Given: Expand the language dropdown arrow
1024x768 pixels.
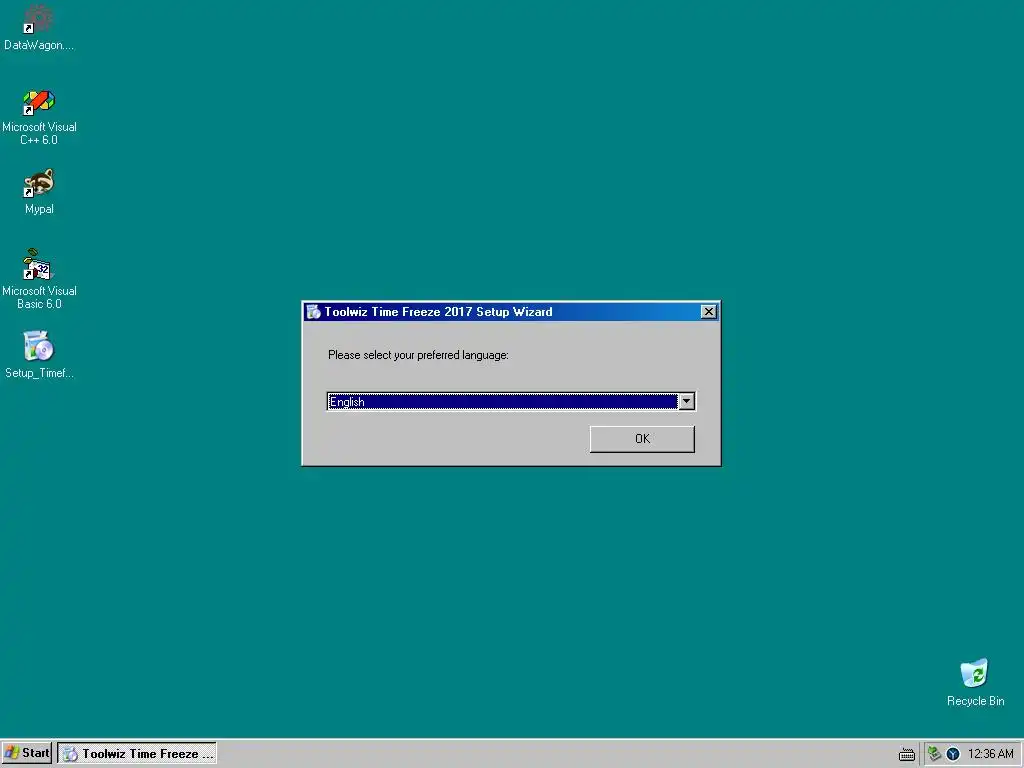Looking at the screenshot, I should tap(686, 402).
